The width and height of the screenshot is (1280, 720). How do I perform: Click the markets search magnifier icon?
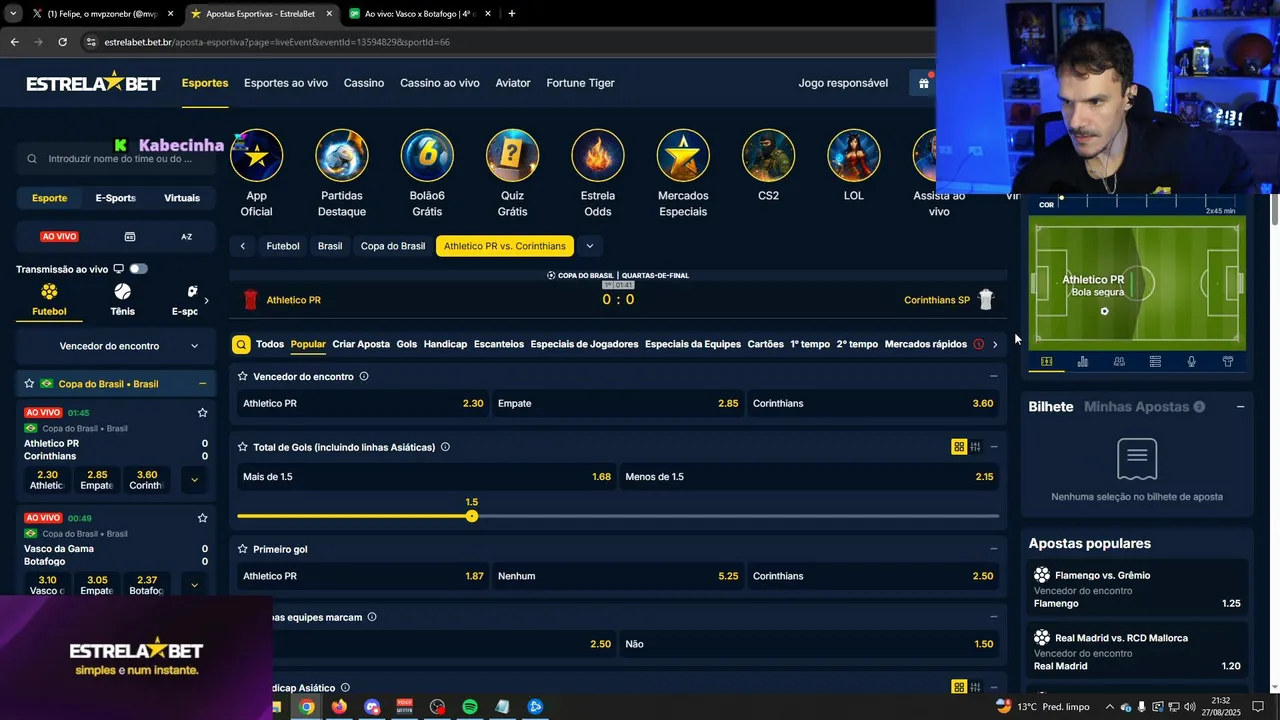click(x=241, y=344)
